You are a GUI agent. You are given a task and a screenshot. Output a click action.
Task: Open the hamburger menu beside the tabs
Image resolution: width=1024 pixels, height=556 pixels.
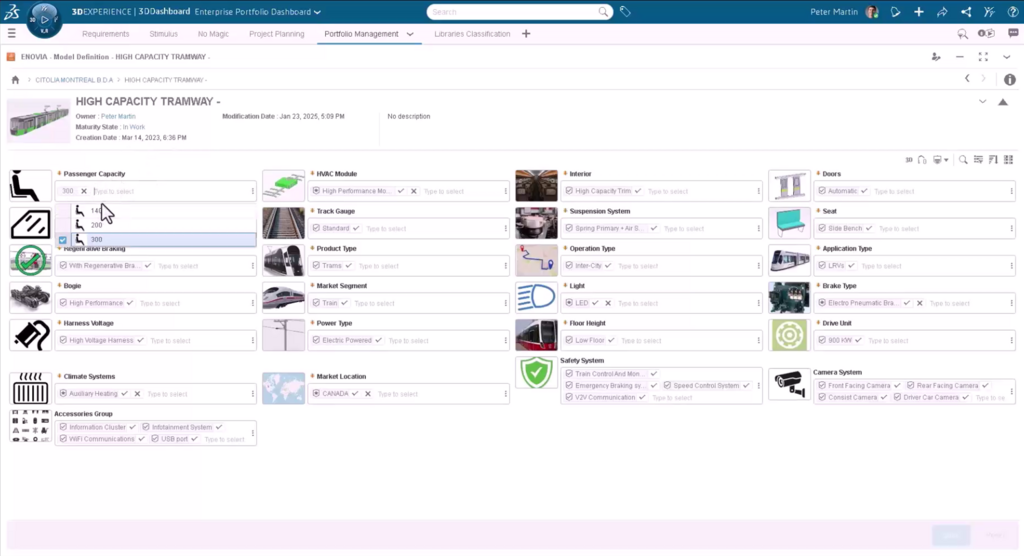12,34
